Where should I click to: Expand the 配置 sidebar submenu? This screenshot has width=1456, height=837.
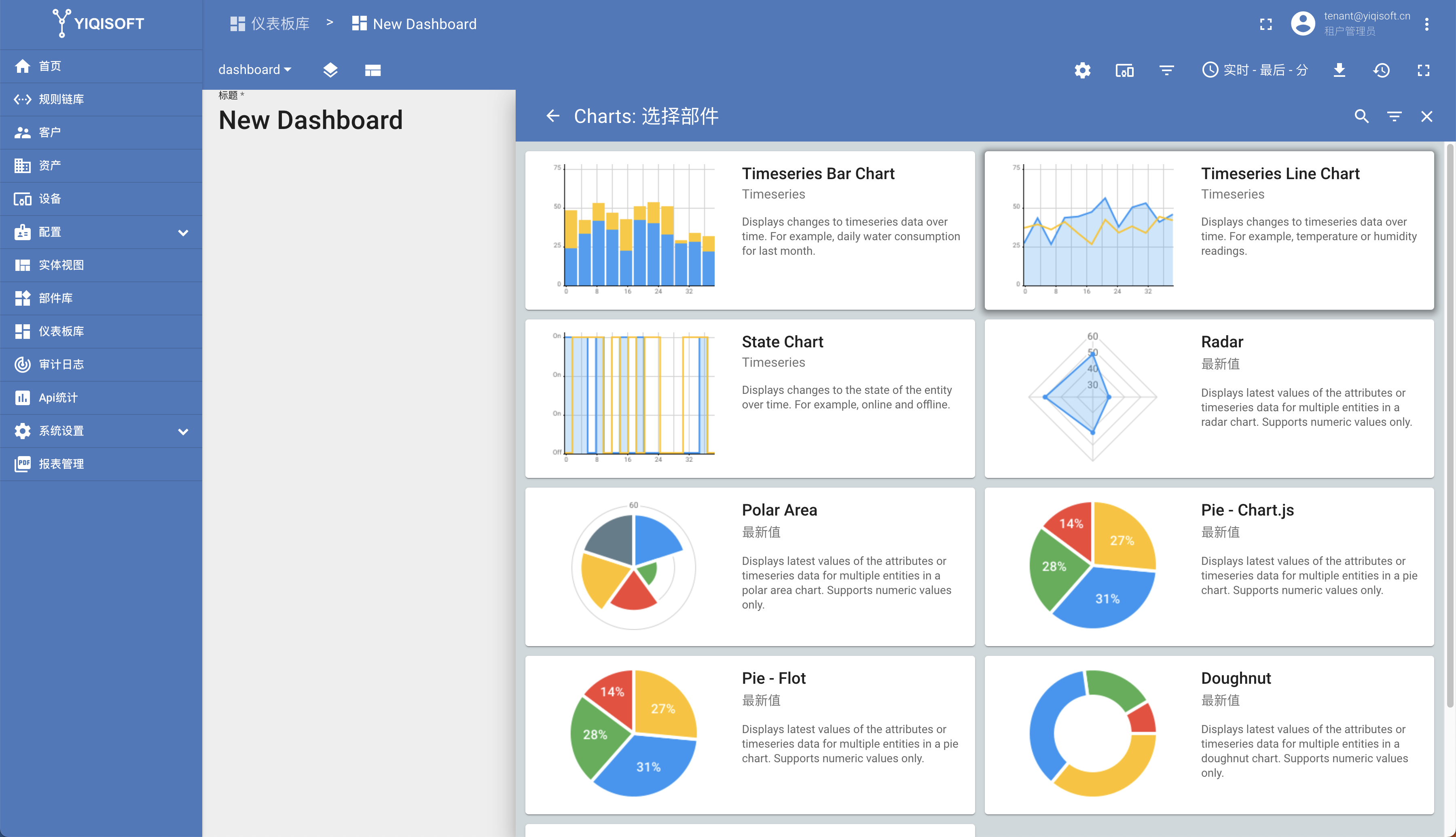(x=183, y=232)
